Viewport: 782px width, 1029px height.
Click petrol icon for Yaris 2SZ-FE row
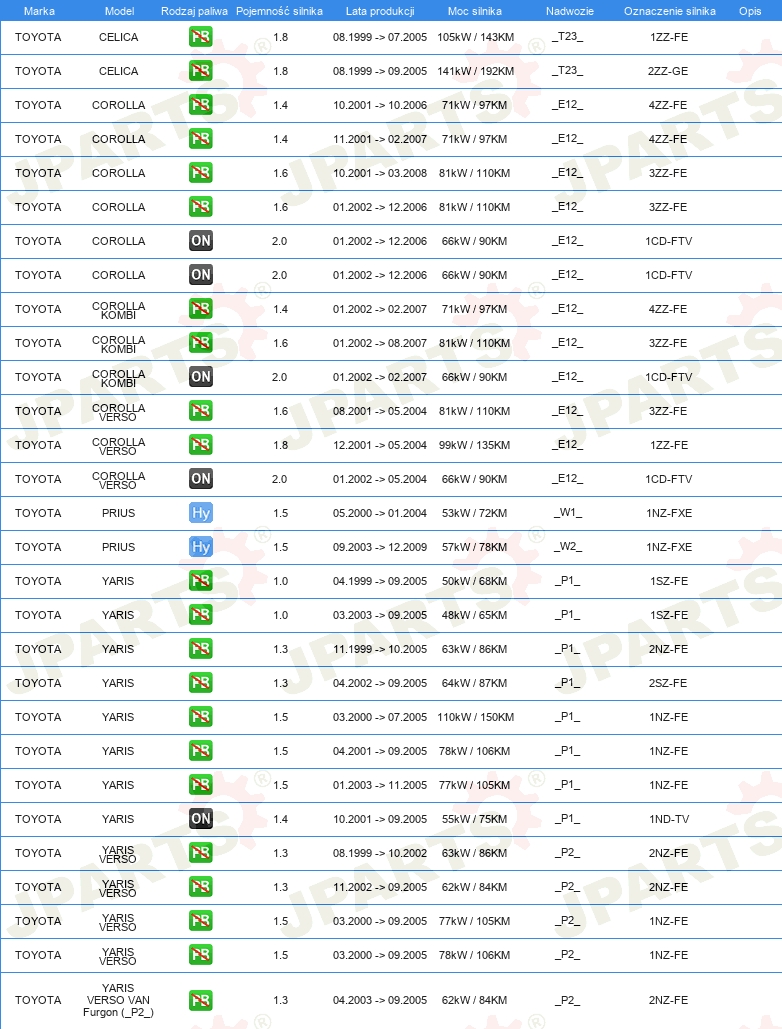pos(201,682)
